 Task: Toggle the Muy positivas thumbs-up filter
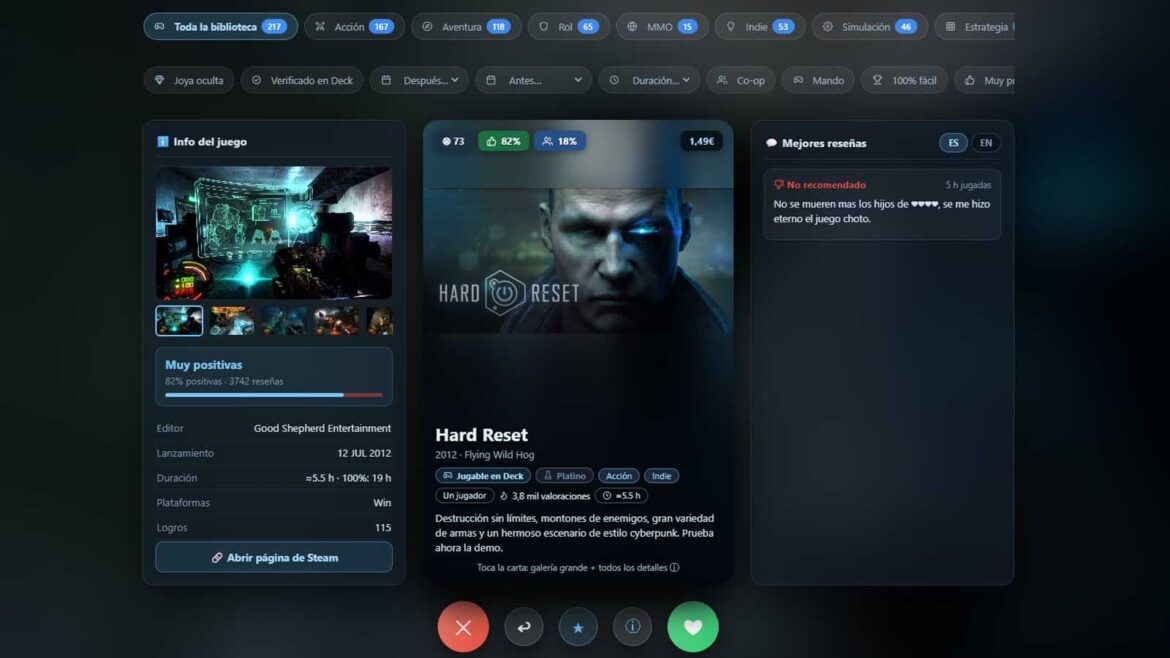coord(984,81)
